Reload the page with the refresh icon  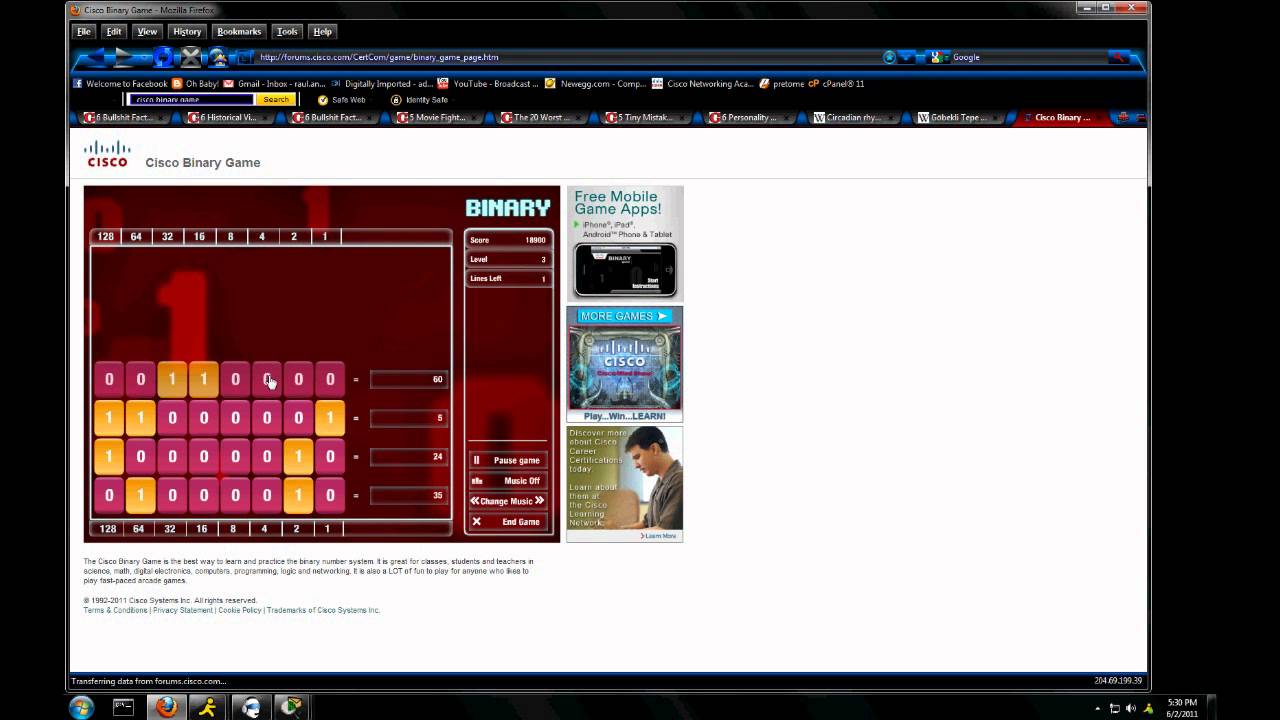click(x=163, y=58)
